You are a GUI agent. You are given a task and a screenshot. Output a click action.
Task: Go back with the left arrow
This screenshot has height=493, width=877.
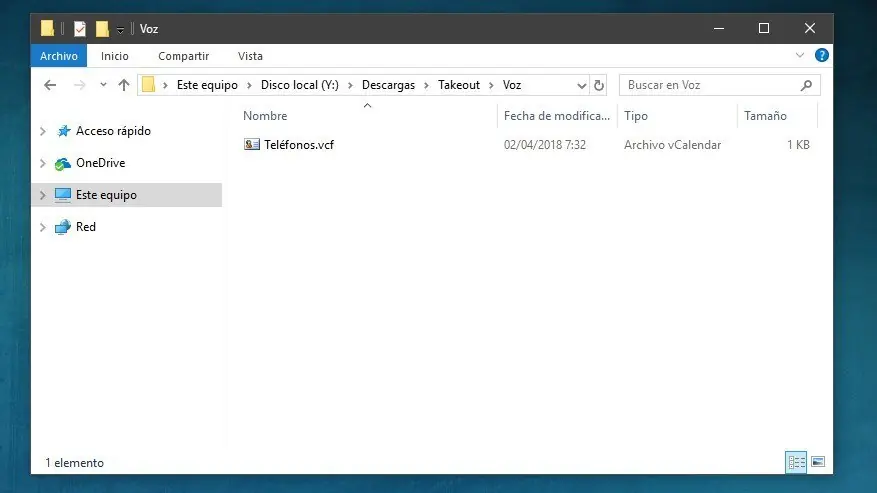pos(50,85)
